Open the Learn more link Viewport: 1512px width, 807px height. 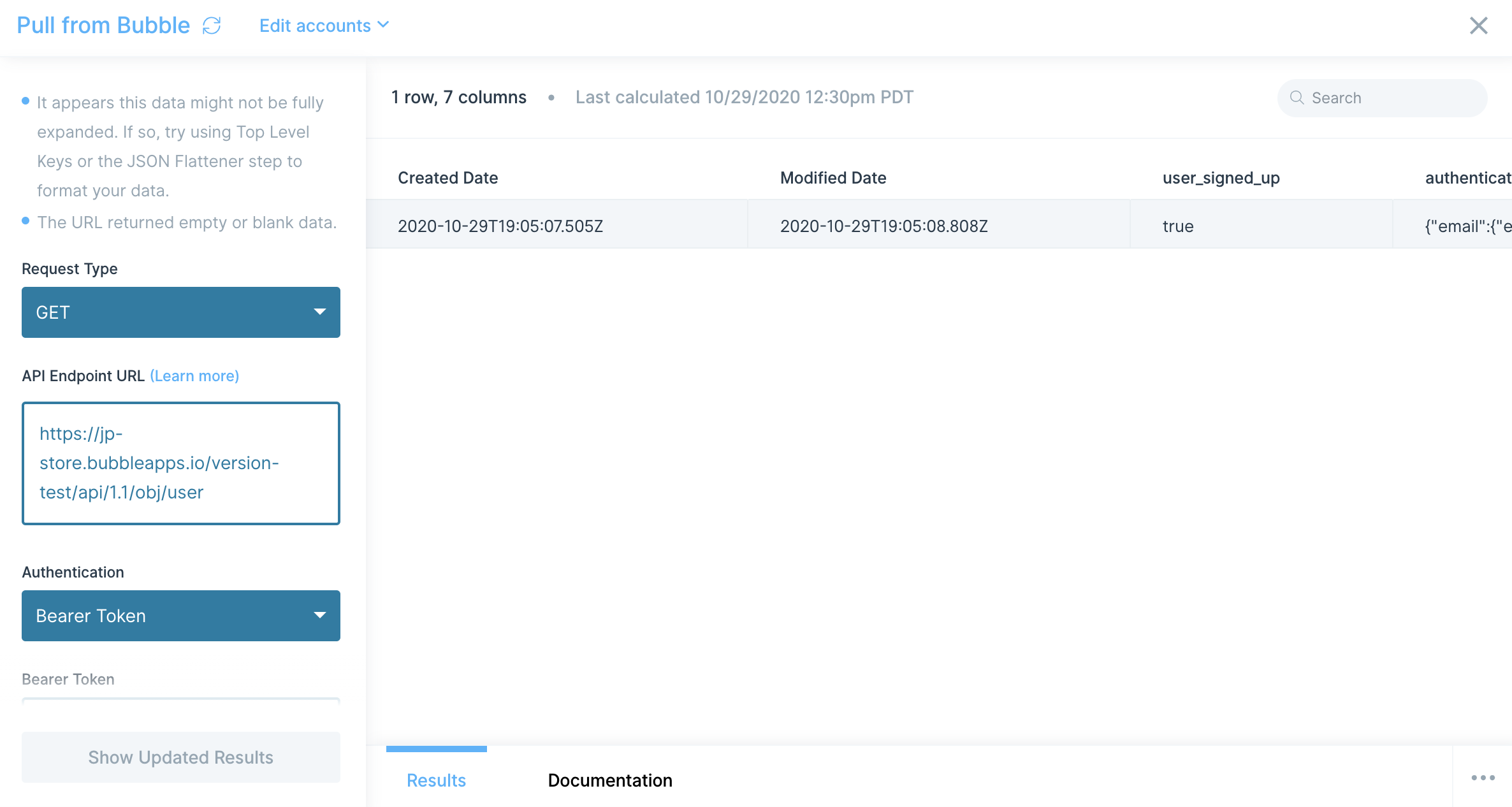[194, 376]
